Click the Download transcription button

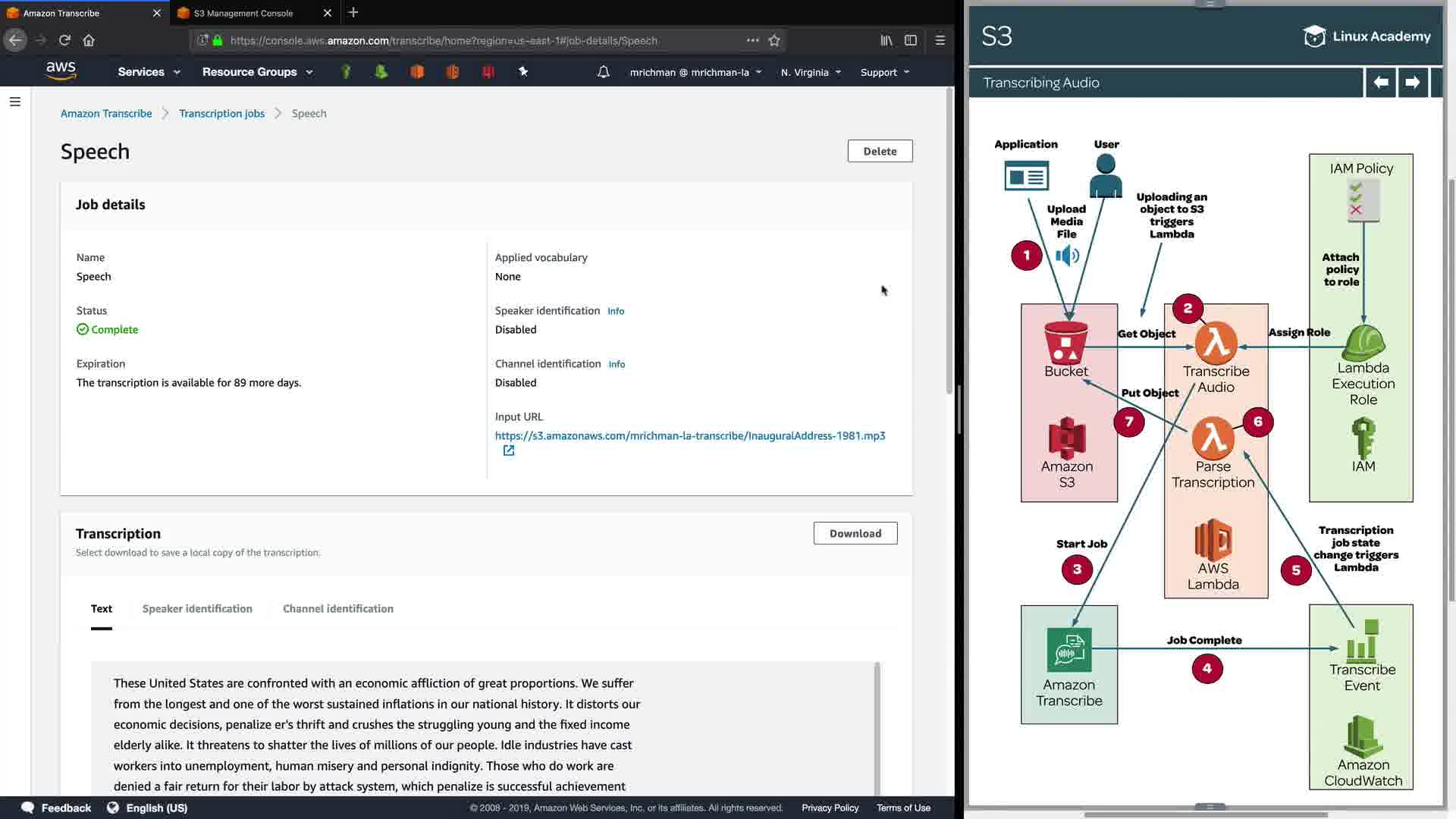855,533
